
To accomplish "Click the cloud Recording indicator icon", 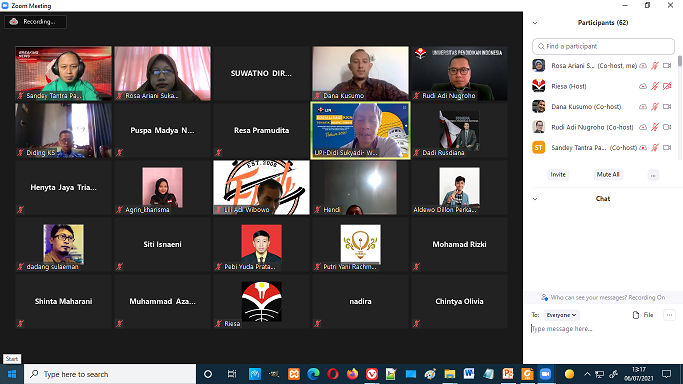I will click(x=14, y=21).
